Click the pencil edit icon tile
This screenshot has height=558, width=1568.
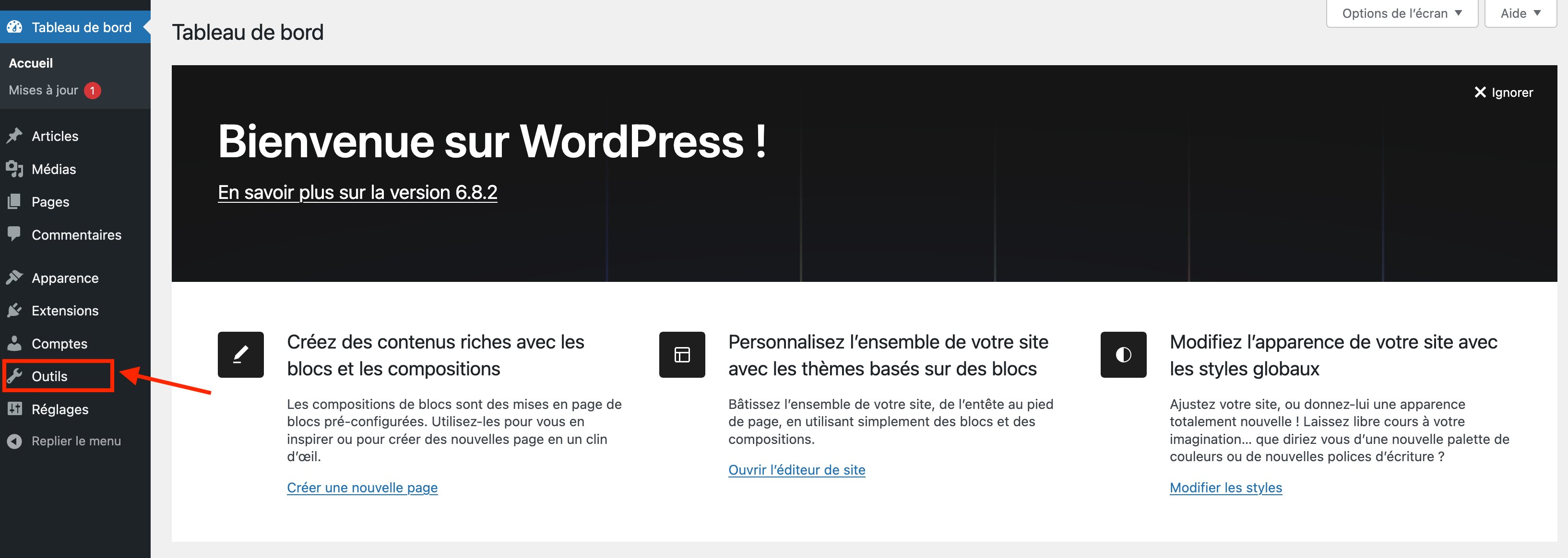240,354
